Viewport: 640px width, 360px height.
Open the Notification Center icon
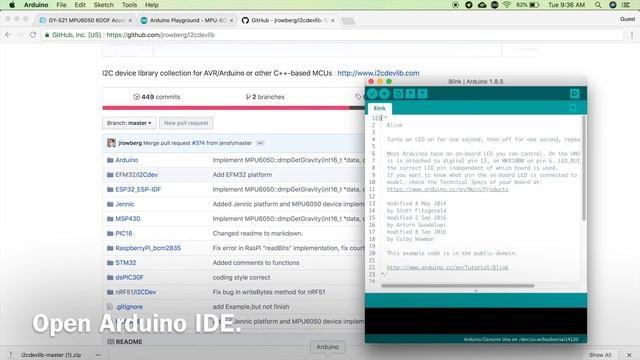[x=626, y=5]
